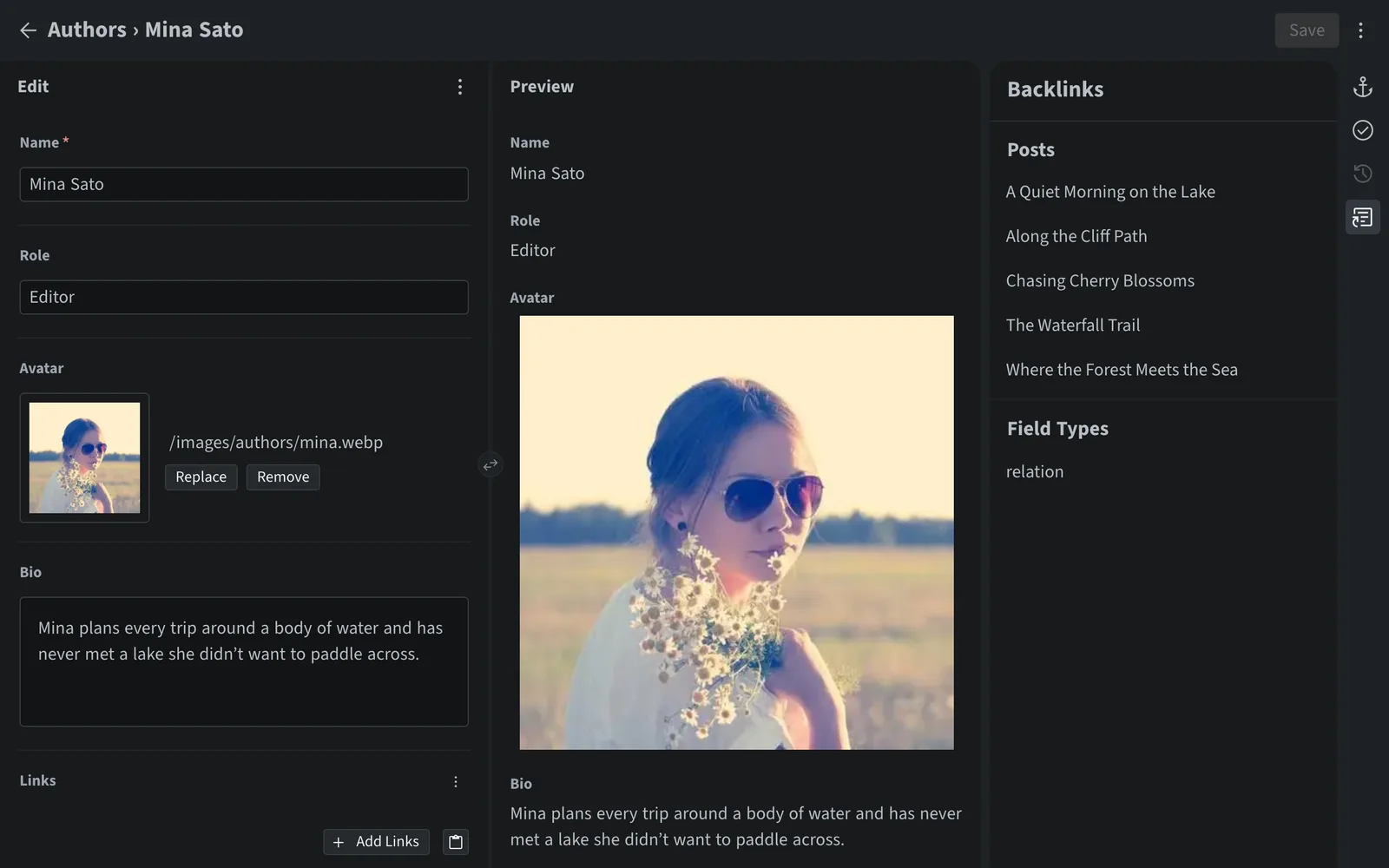This screenshot has width=1389, height=868.
Task: Open backlink 'A Quiet Morning on the Lake'
Action: (x=1110, y=192)
